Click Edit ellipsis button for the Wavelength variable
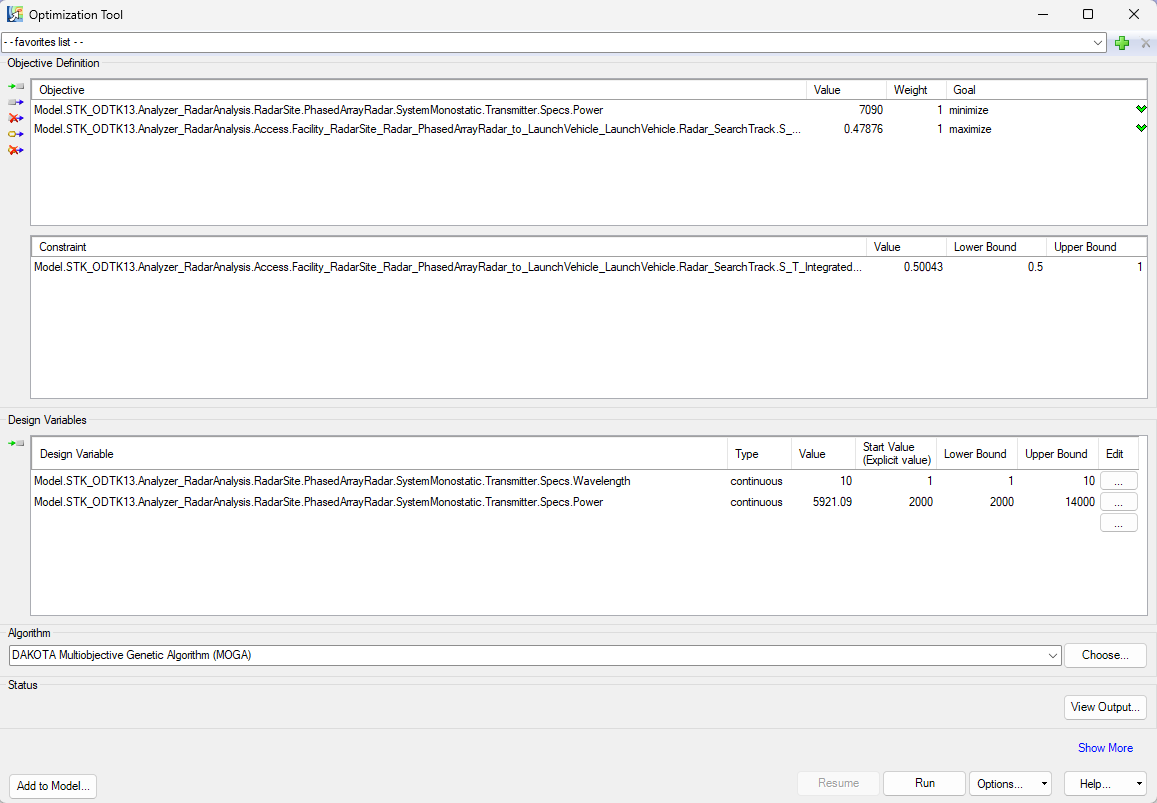 click(x=1118, y=481)
